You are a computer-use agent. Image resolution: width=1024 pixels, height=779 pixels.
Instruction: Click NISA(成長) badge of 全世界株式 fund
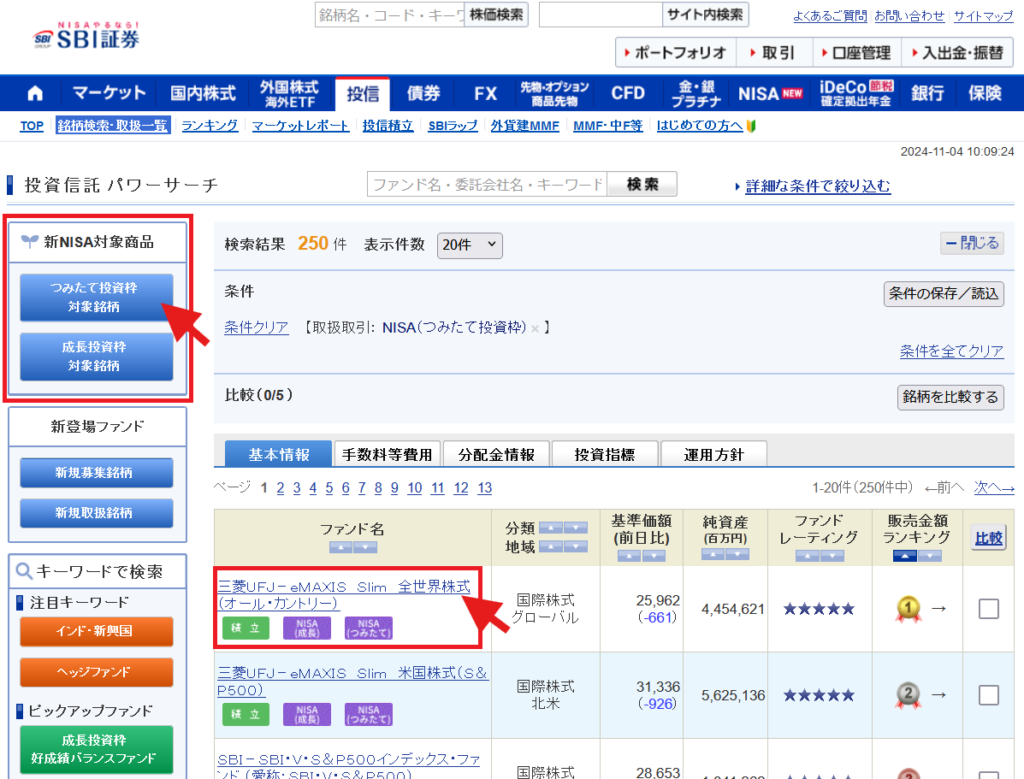(x=307, y=628)
